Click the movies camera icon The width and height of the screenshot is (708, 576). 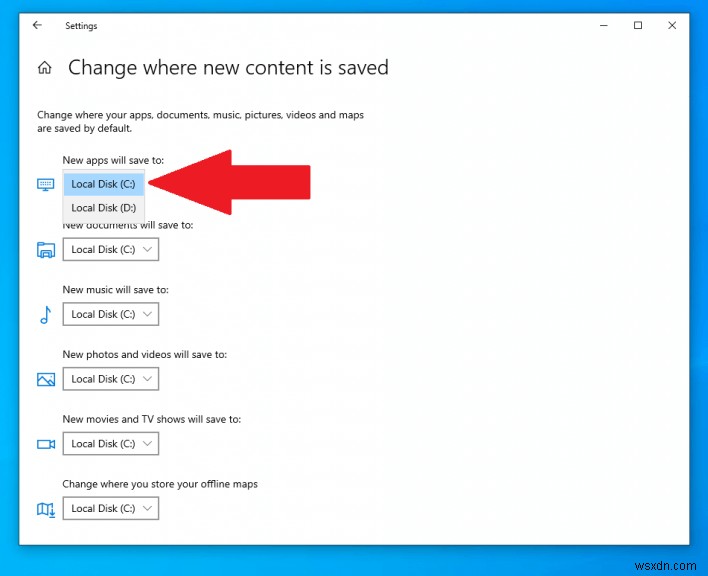click(46, 444)
